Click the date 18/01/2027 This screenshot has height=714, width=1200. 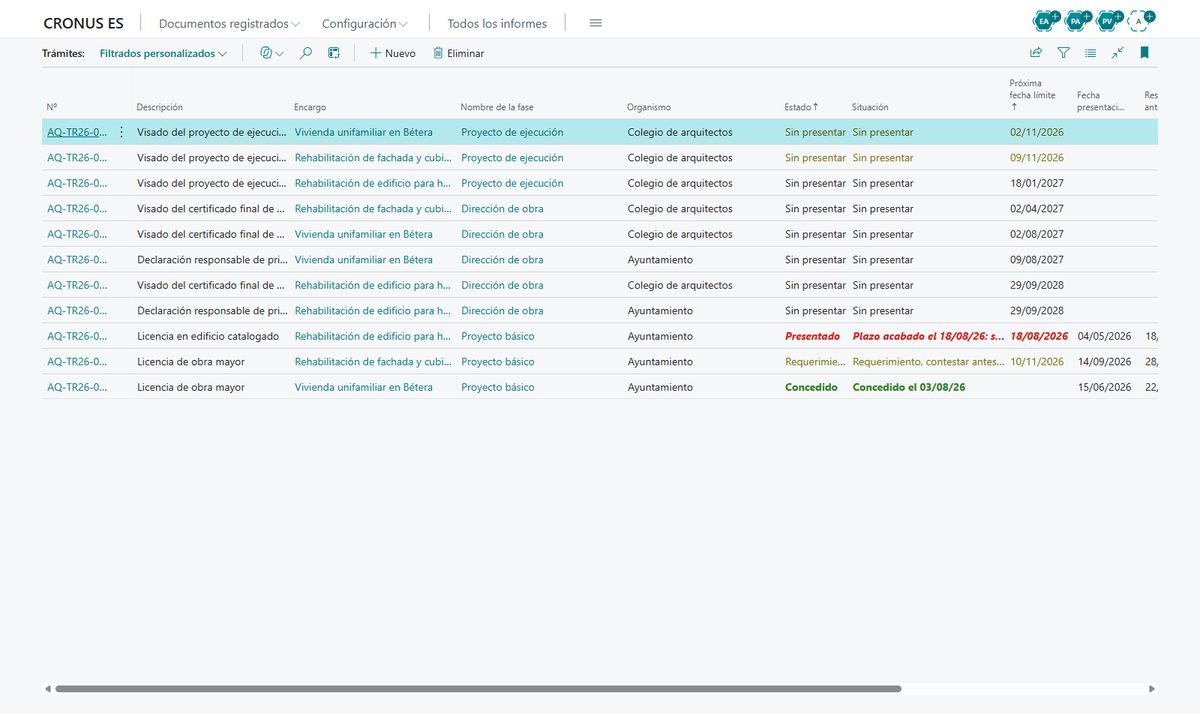(x=1037, y=183)
